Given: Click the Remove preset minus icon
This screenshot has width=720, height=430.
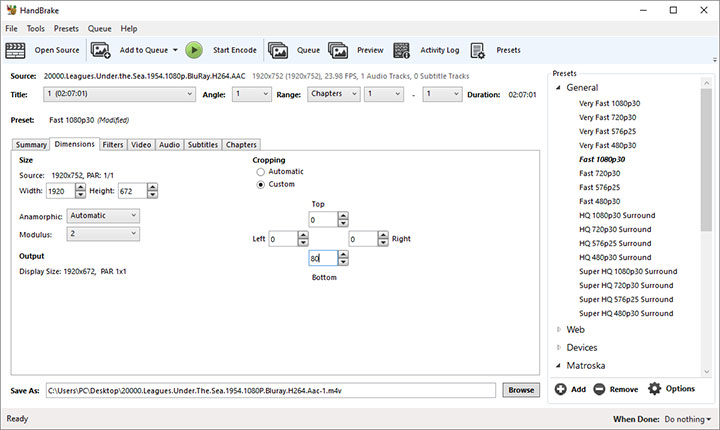Looking at the screenshot, I should pyautogui.click(x=599, y=389).
